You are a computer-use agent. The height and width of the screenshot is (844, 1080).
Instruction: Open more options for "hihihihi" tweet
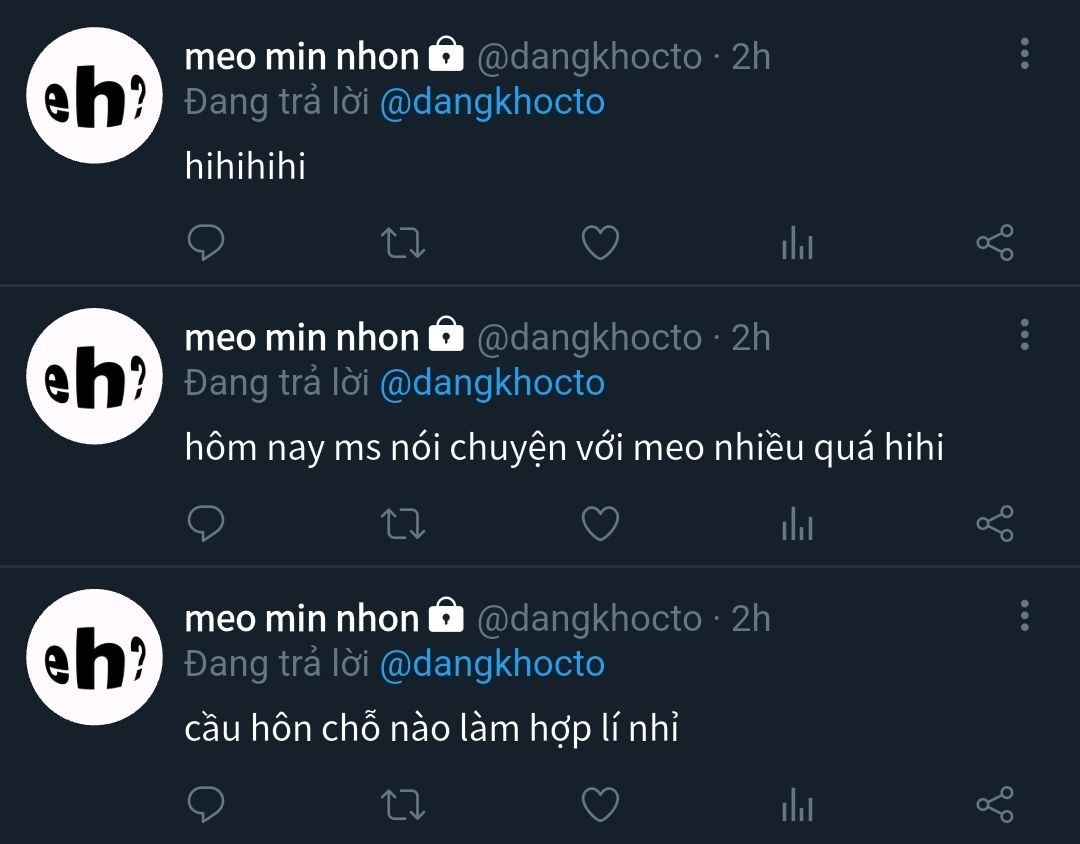[1024, 54]
